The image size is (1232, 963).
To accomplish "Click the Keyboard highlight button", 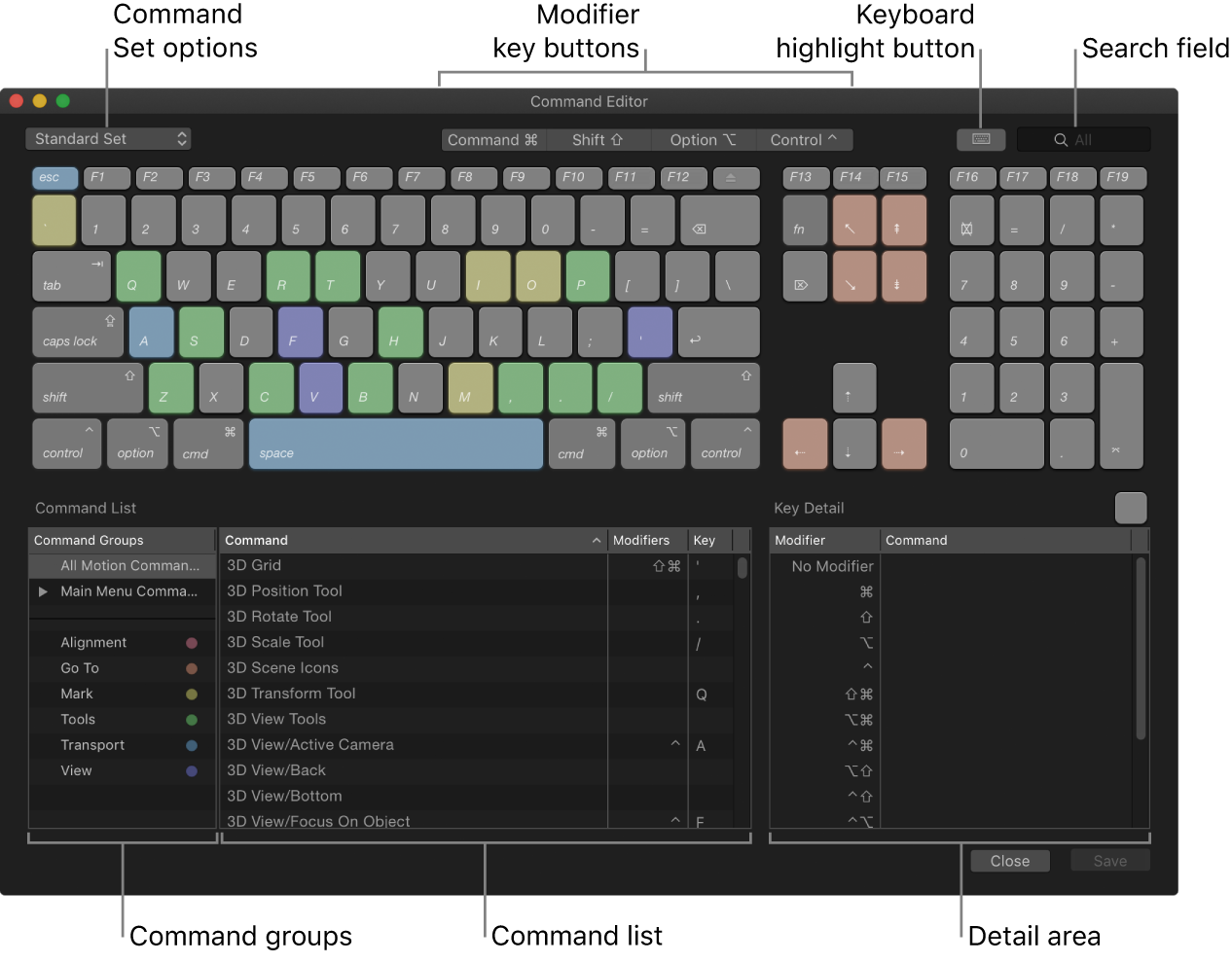I will click(x=981, y=139).
